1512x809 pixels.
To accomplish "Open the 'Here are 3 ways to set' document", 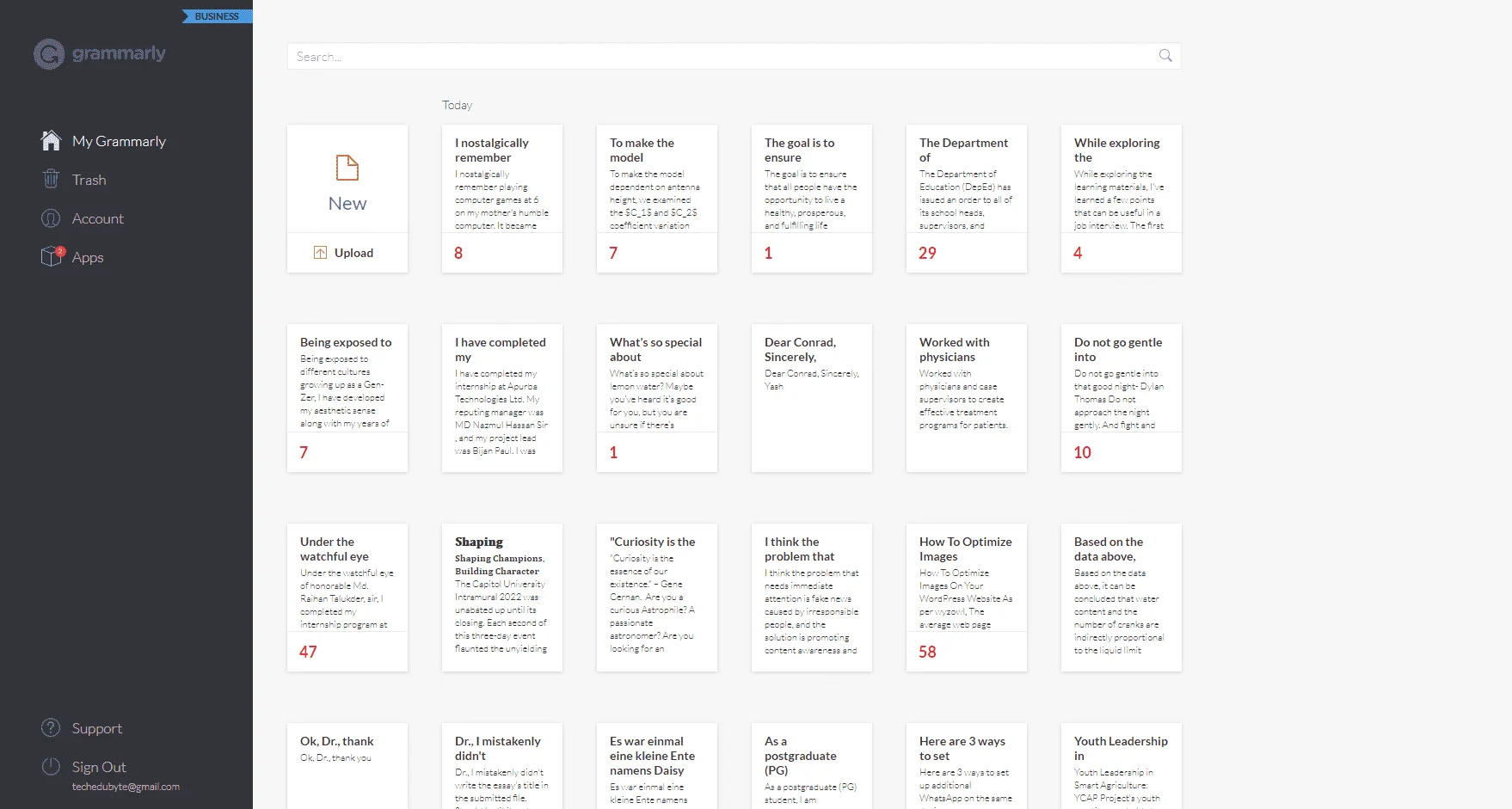I will click(x=967, y=766).
